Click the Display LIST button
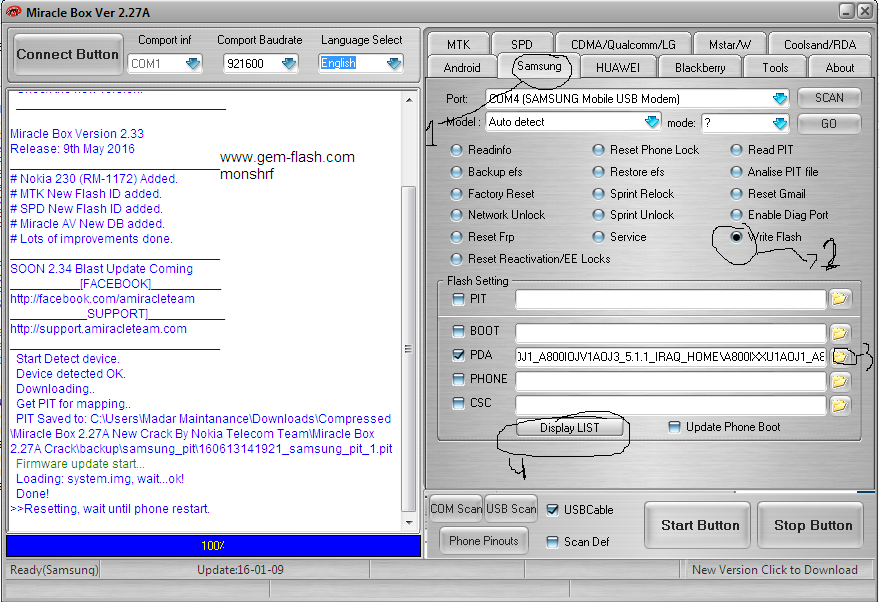 pyautogui.click(x=570, y=428)
